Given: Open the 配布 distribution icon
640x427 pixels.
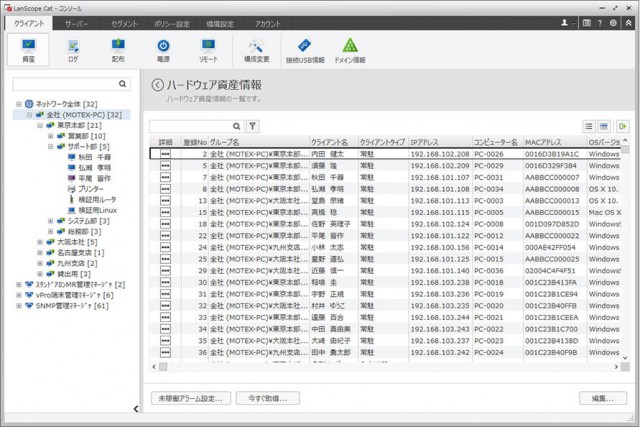Looking at the screenshot, I should pos(118,50).
